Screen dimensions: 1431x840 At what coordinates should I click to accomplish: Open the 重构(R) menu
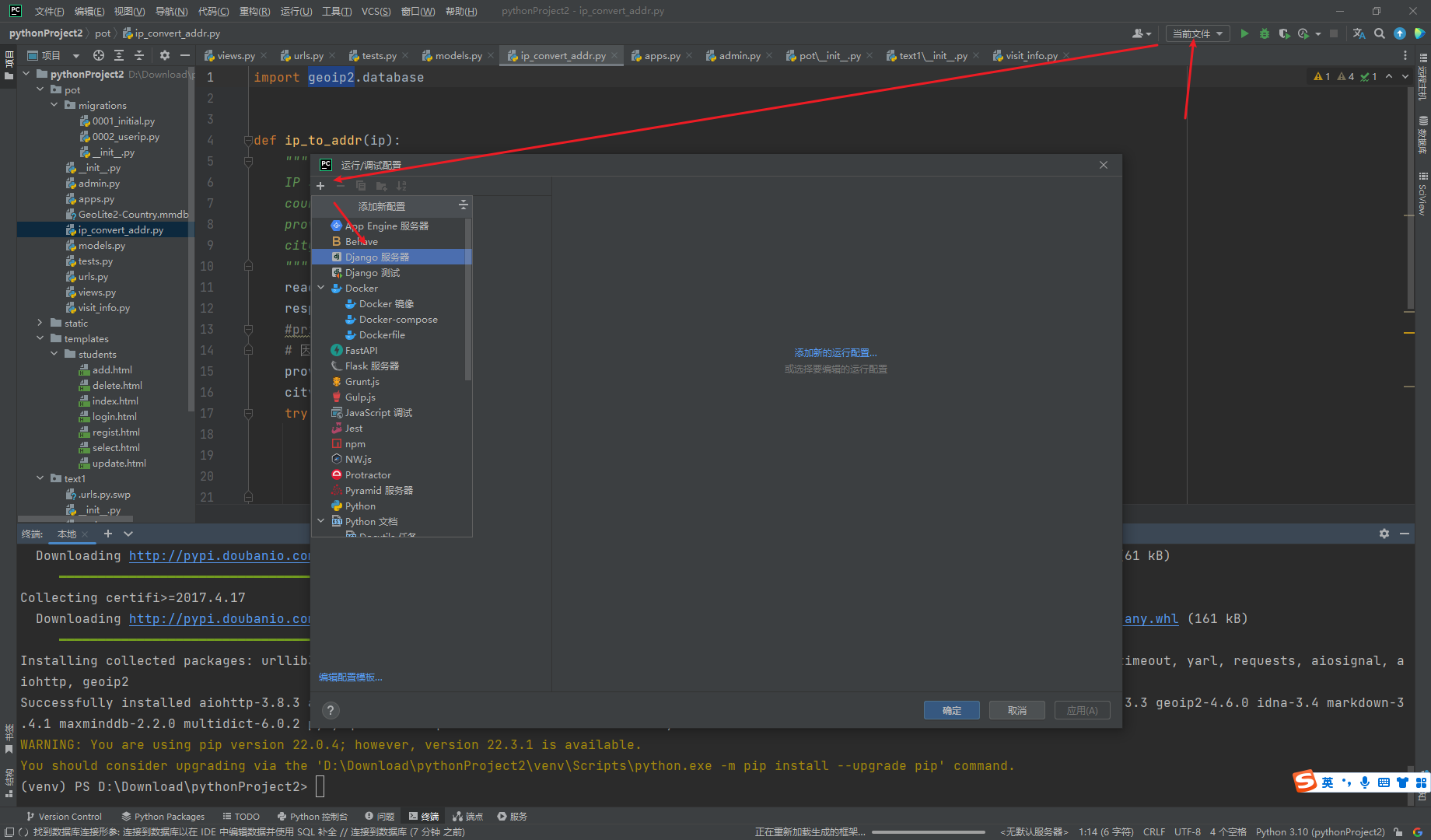(254, 11)
